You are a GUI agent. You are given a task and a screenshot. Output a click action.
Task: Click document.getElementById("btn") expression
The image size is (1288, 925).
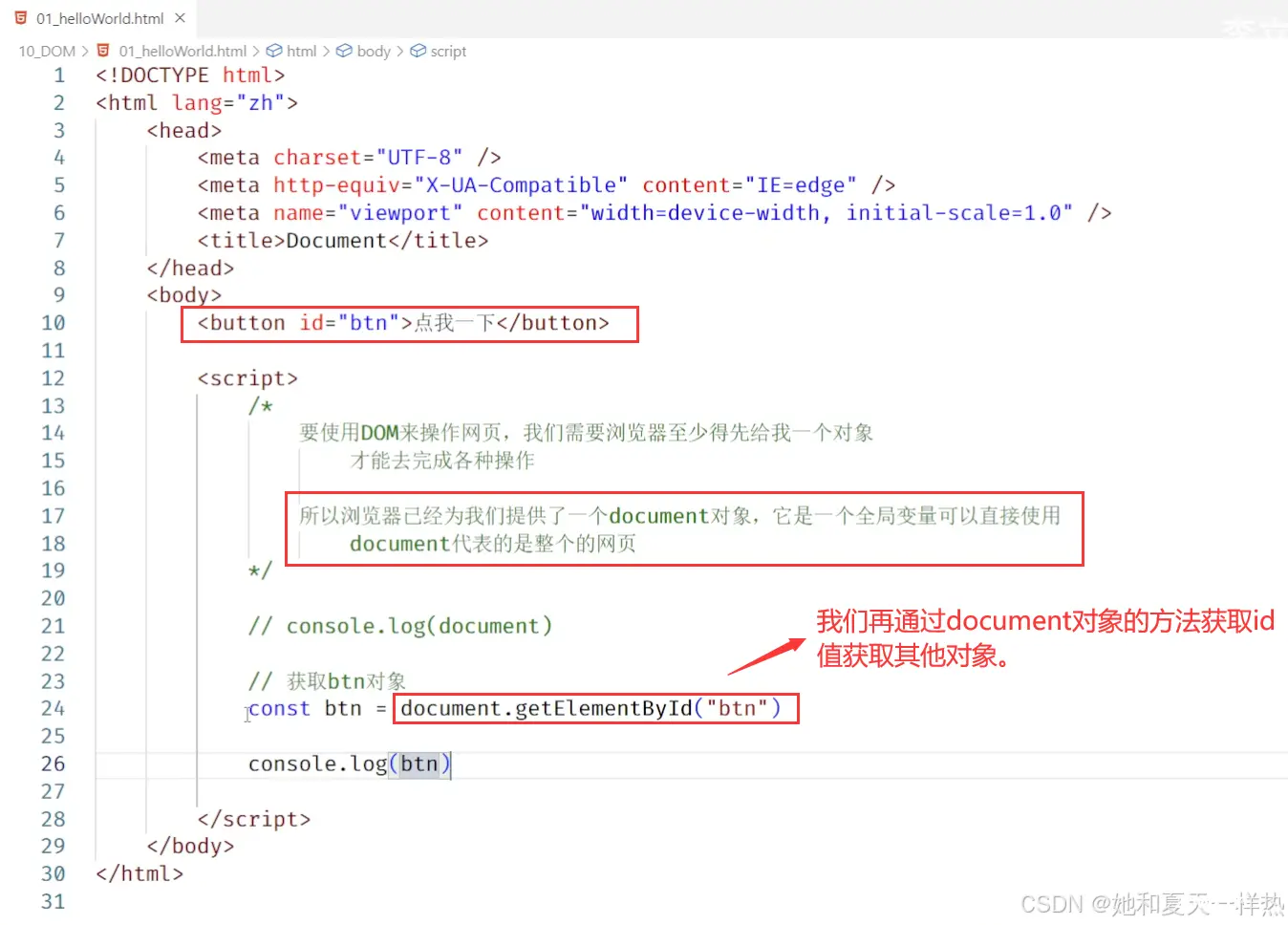[590, 708]
